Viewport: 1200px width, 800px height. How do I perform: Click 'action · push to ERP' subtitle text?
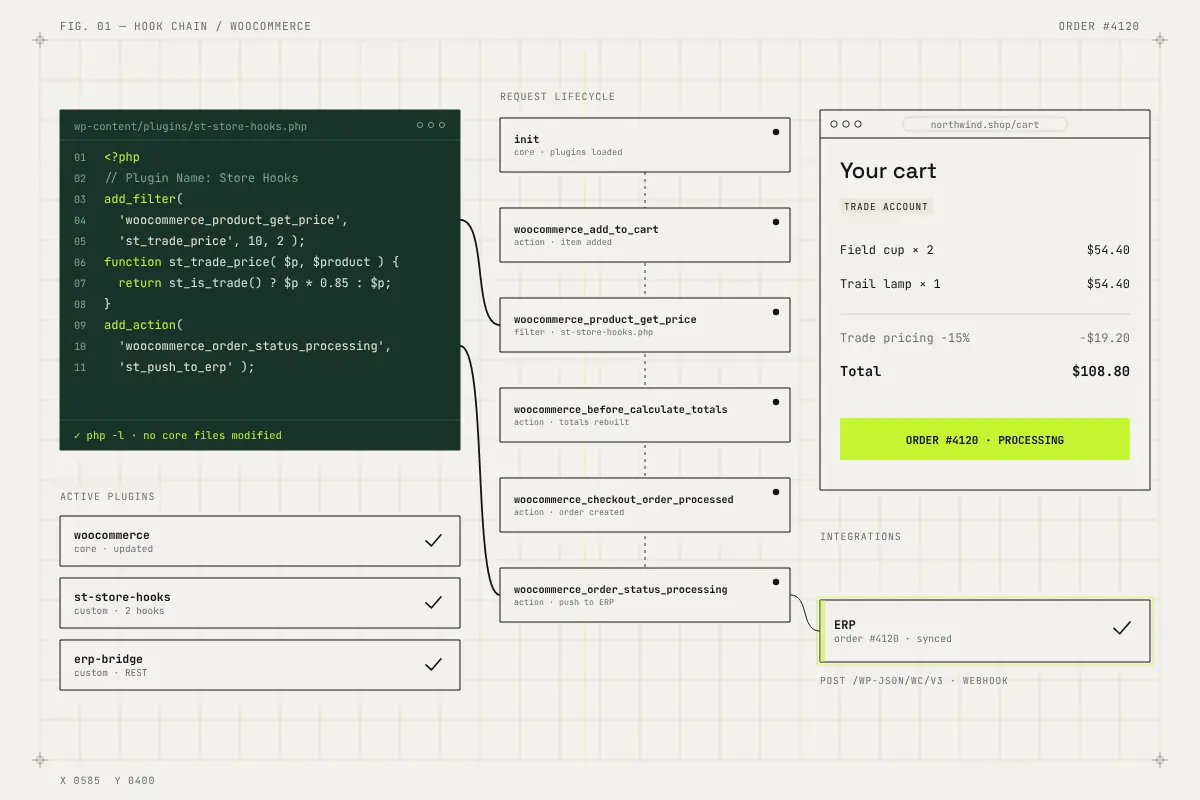point(564,602)
